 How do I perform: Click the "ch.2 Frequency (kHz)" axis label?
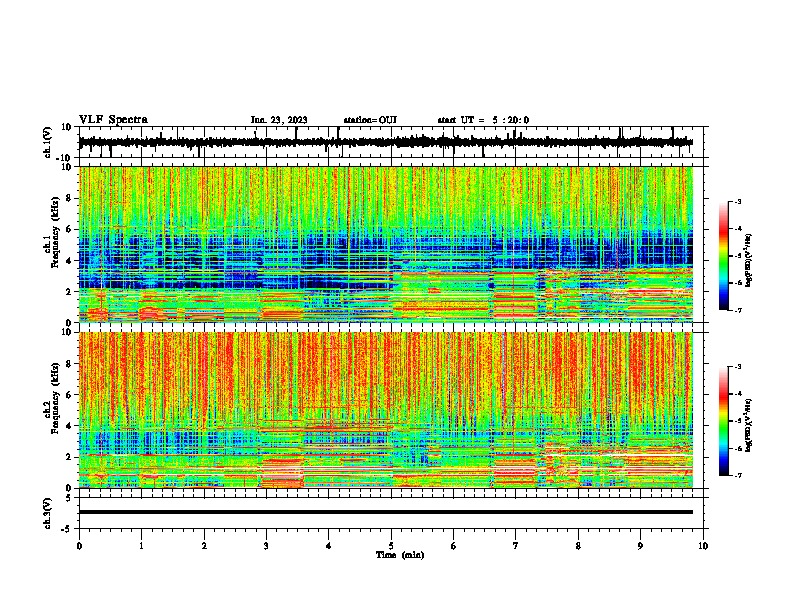52,398
